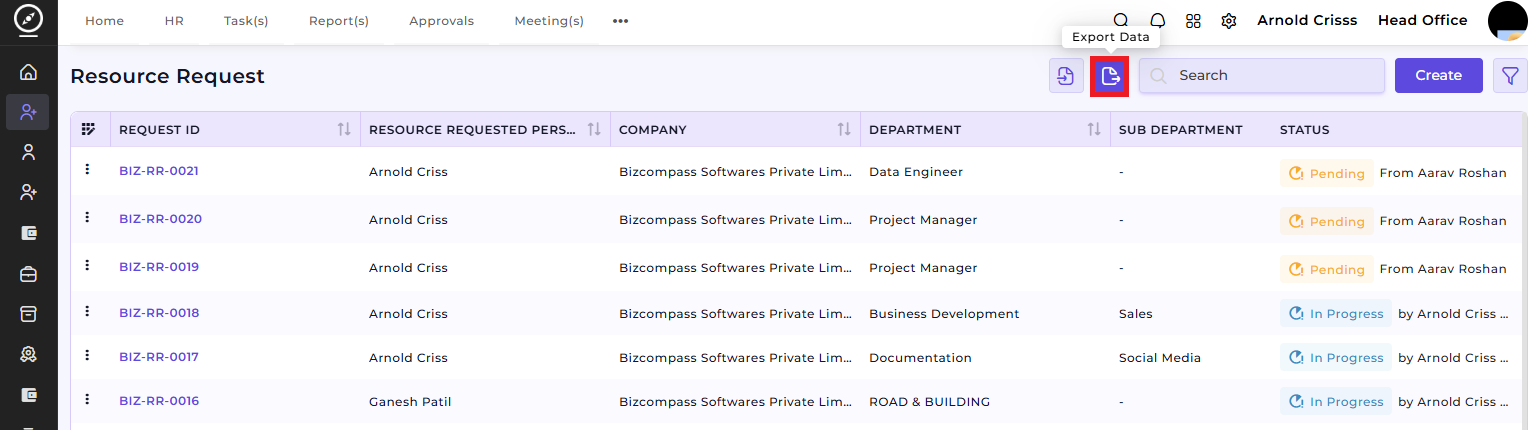
Task: Open the apps grid icon
Action: click(1193, 21)
